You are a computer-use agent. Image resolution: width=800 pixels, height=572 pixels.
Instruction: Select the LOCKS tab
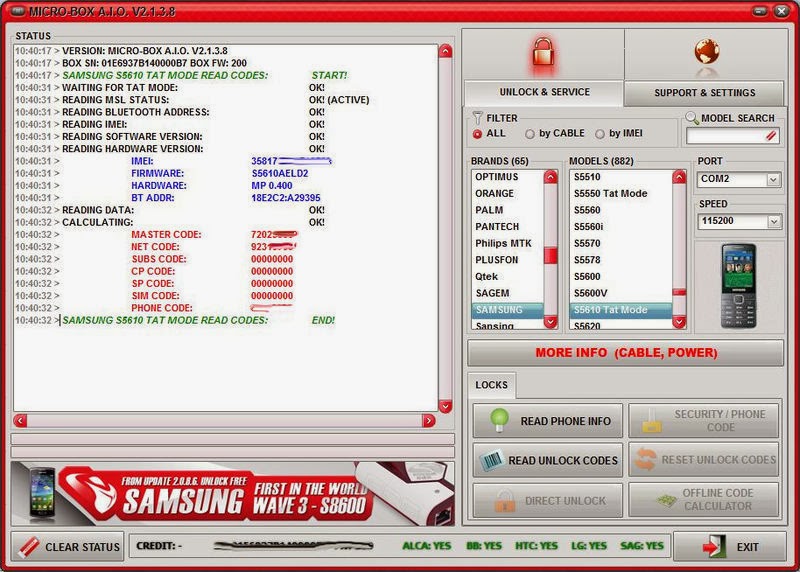point(491,385)
